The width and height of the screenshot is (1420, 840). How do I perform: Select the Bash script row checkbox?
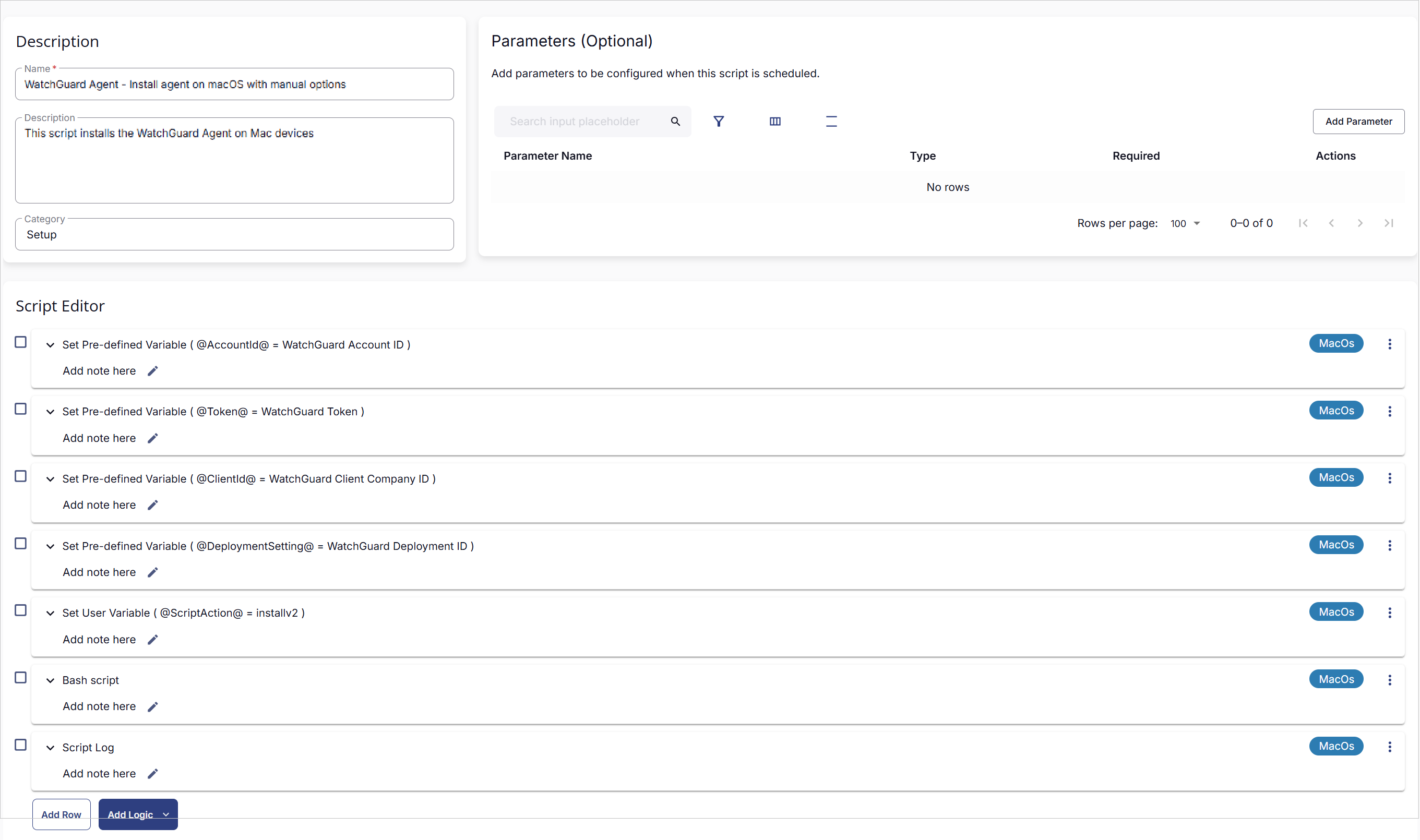pyautogui.click(x=20, y=677)
